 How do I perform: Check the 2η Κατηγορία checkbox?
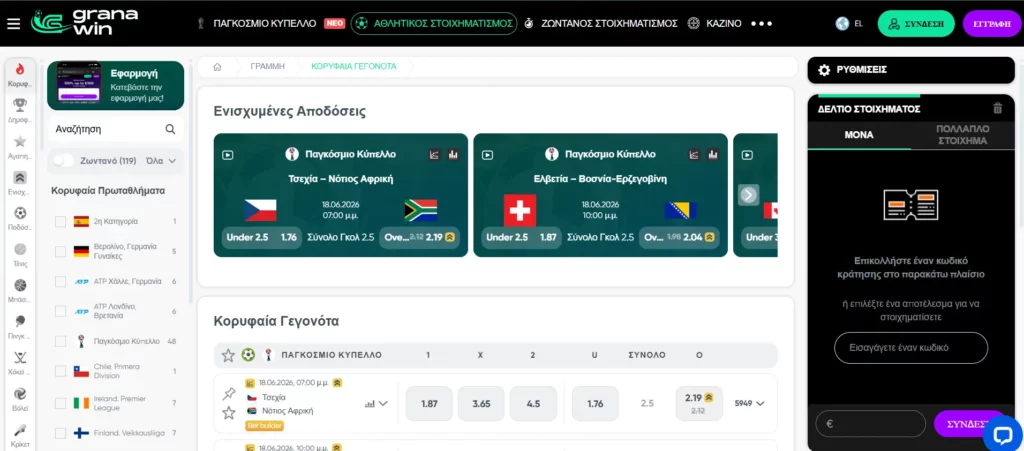pyautogui.click(x=60, y=222)
